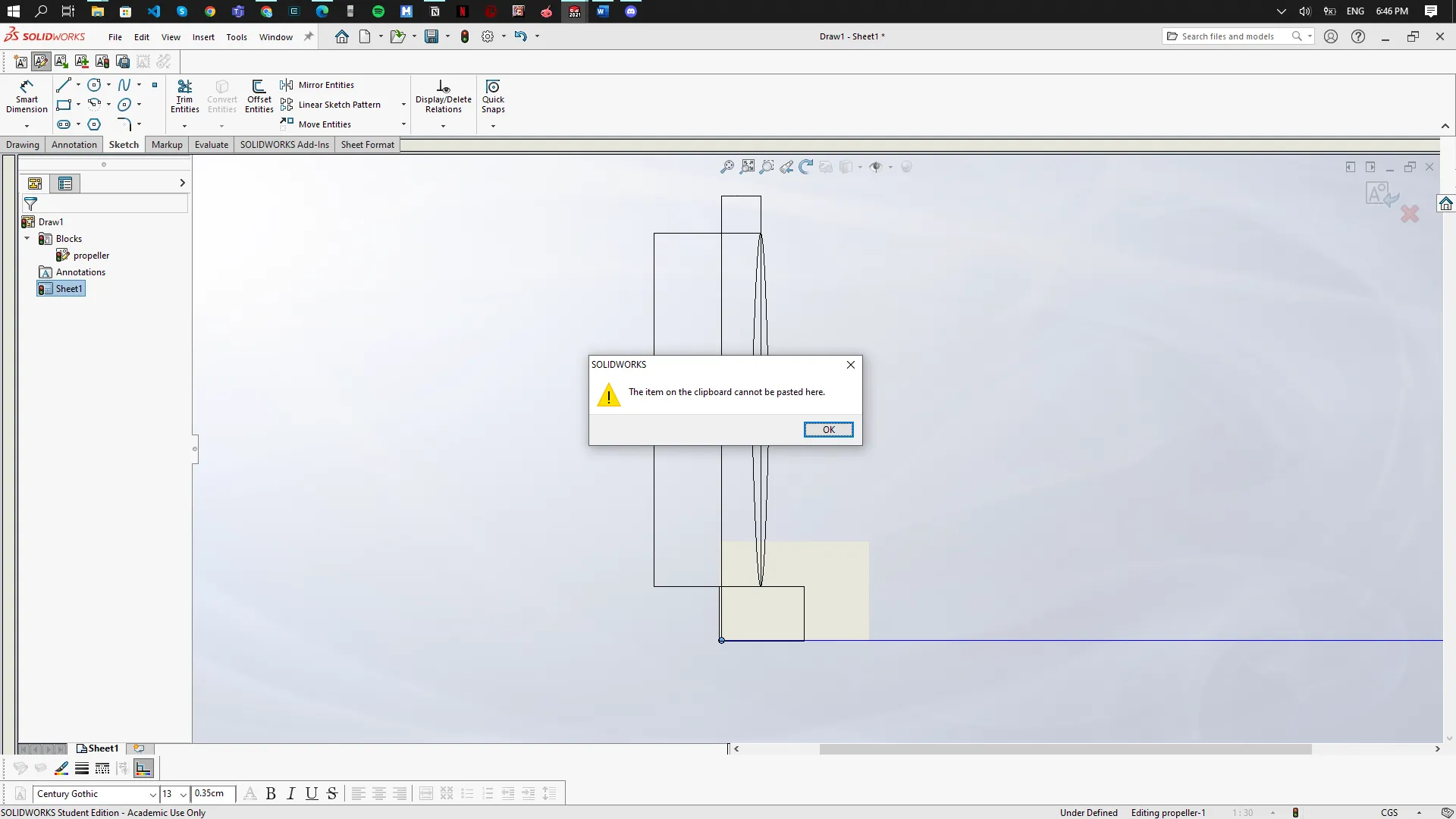Select the Line sketch tool
1456x819 pixels.
coord(64,85)
